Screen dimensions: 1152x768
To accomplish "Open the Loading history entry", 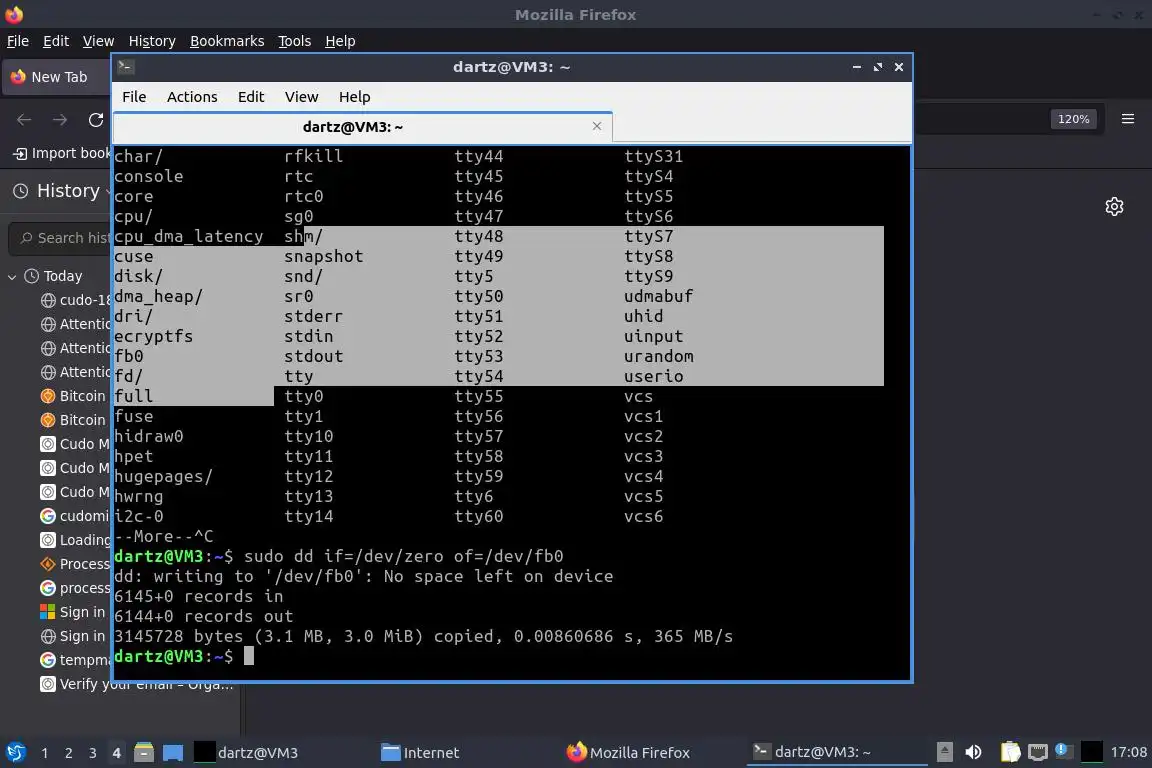I will [75, 540].
